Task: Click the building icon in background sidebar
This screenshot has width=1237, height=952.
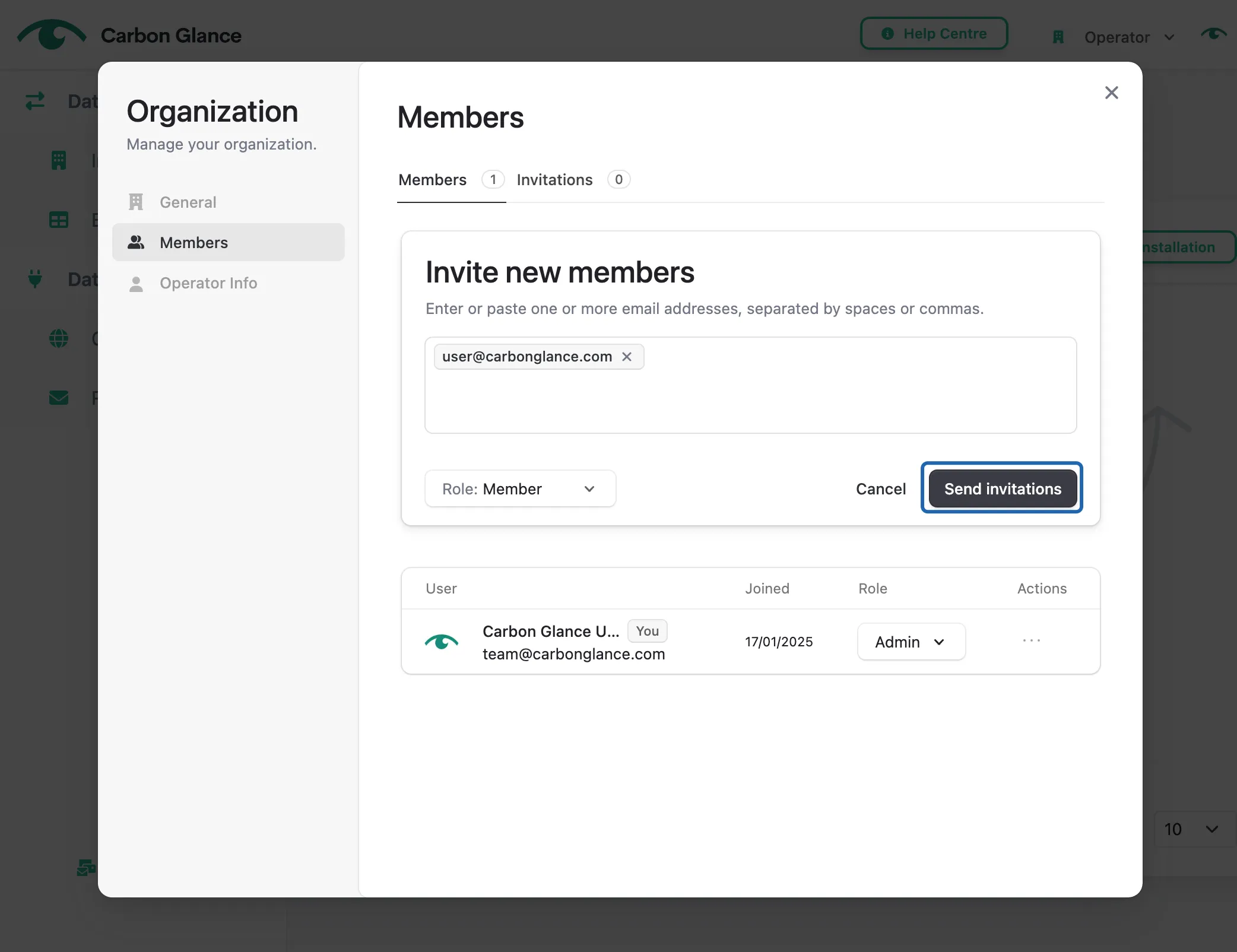Action: click(x=59, y=160)
